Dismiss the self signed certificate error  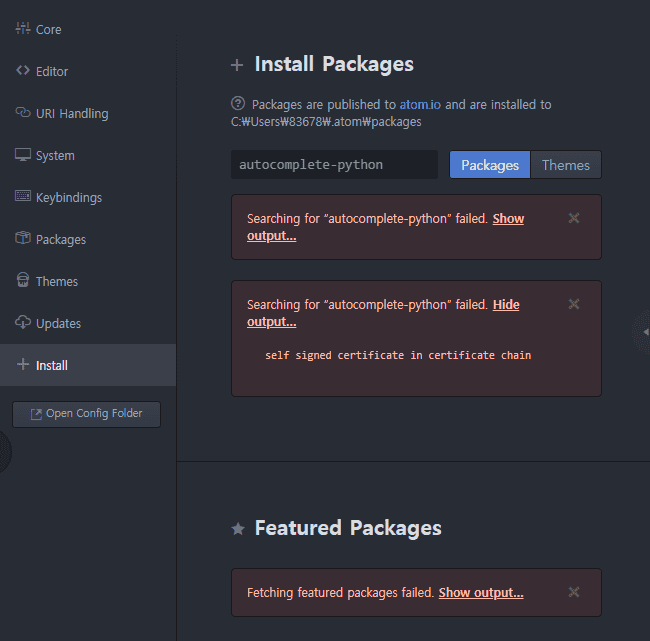pos(574,304)
